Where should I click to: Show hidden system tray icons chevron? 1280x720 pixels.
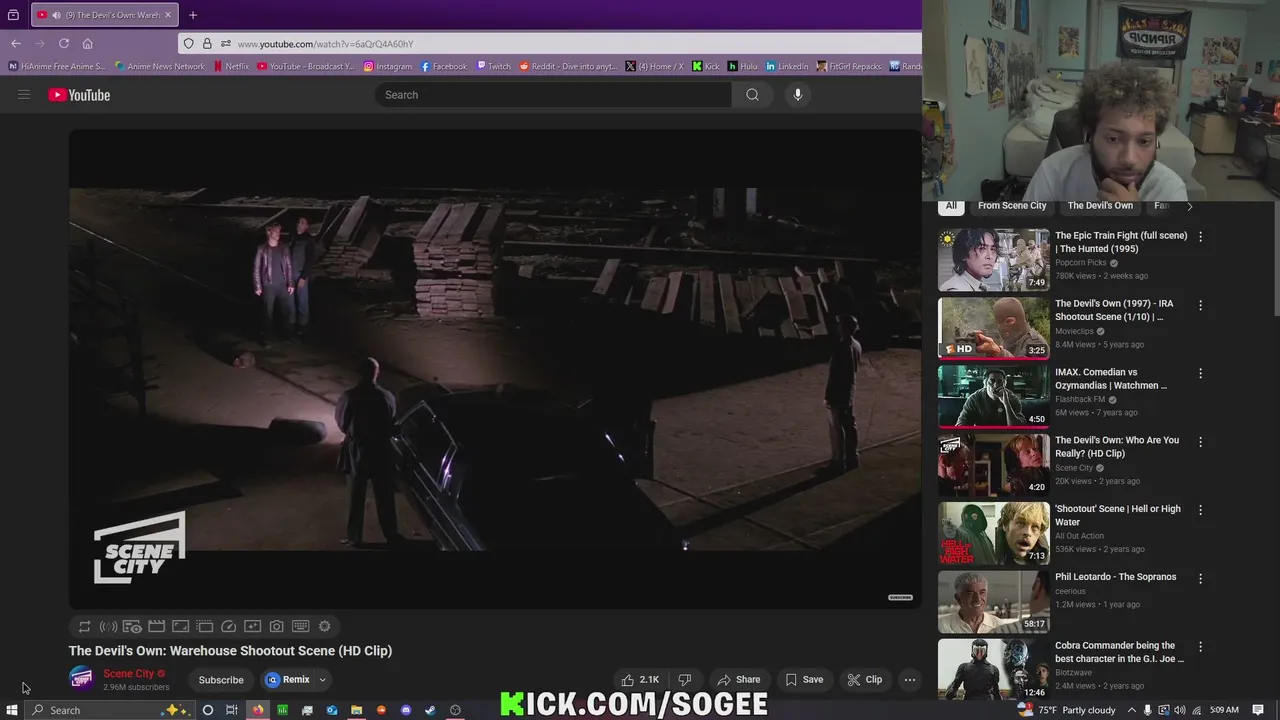pyautogui.click(x=1132, y=710)
